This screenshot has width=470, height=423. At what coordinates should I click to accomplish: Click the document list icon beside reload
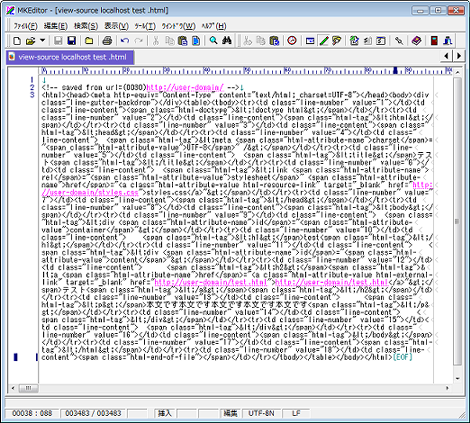click(x=368, y=41)
